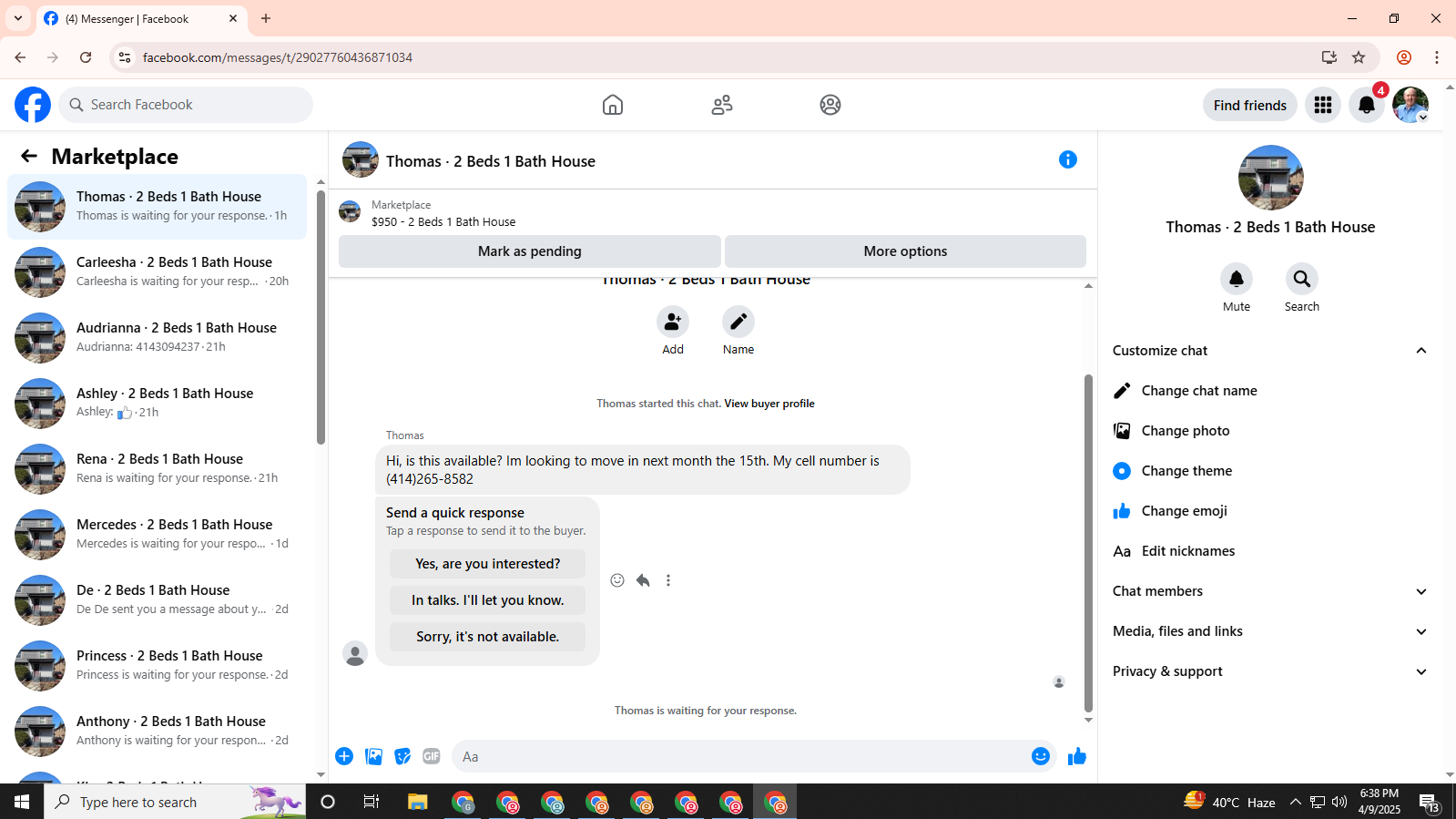Select Change theme option
The image size is (1456, 819).
pyautogui.click(x=1270, y=471)
